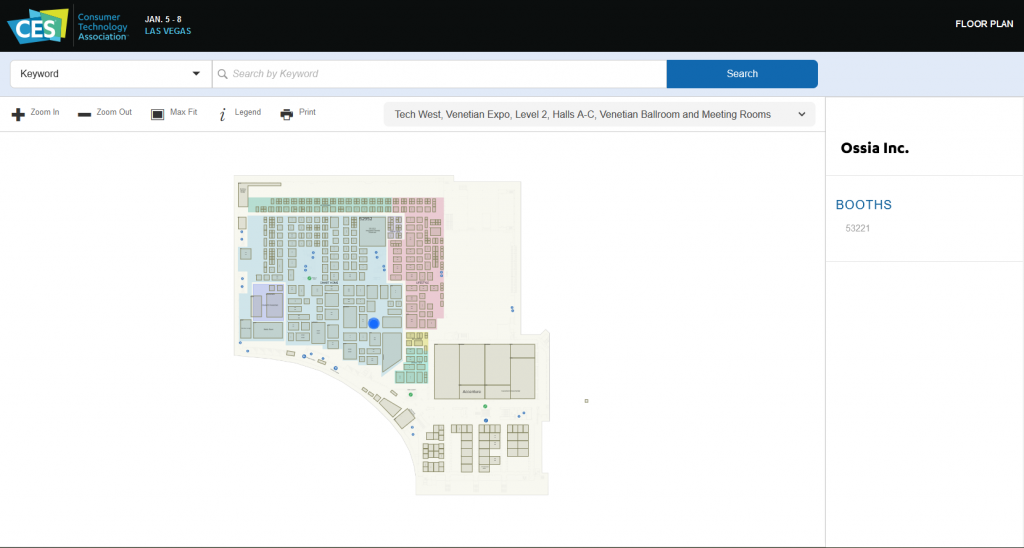The image size is (1024, 548).
Task: Click the Max Fit icon
Action: pos(157,114)
